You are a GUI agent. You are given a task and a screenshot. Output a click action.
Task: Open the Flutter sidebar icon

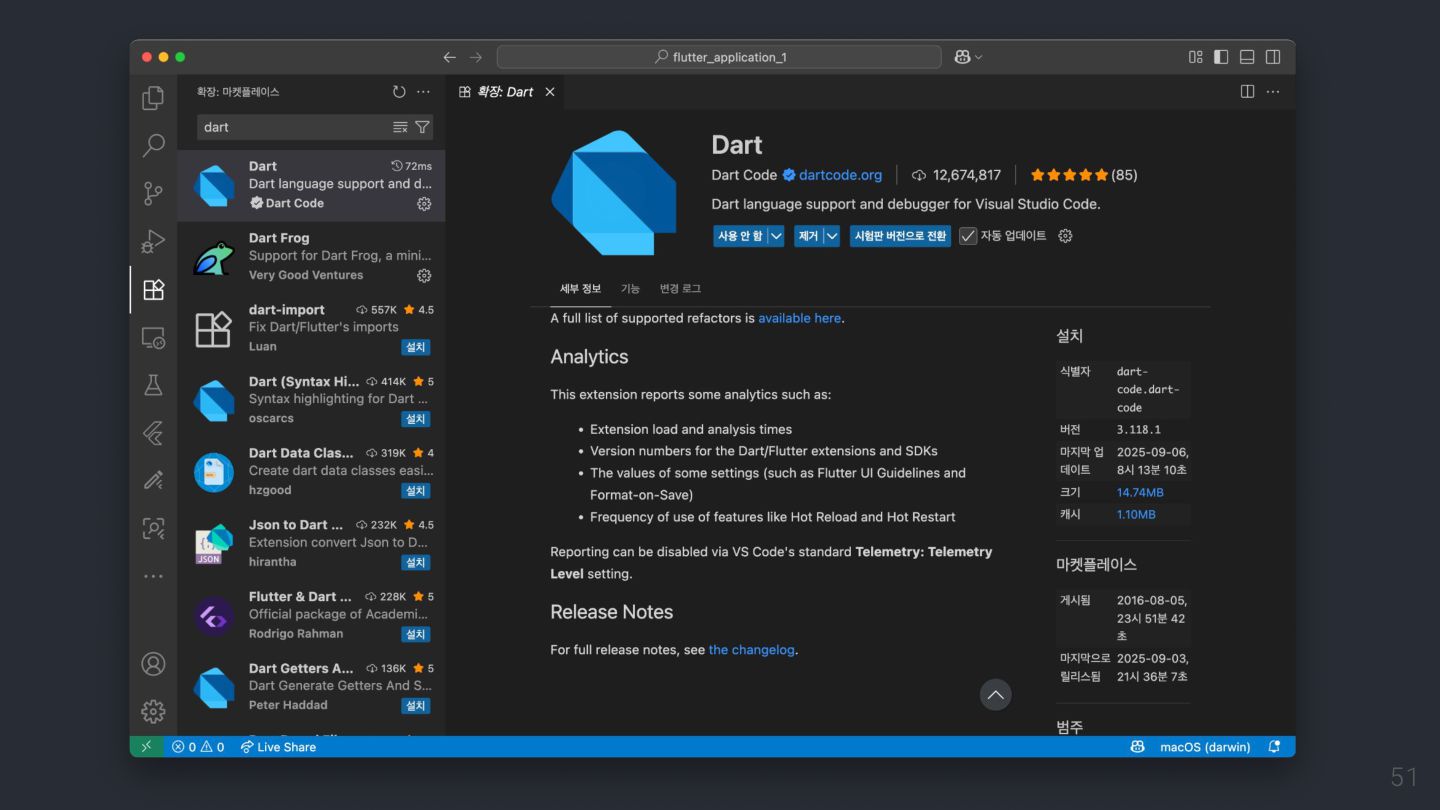point(153,433)
